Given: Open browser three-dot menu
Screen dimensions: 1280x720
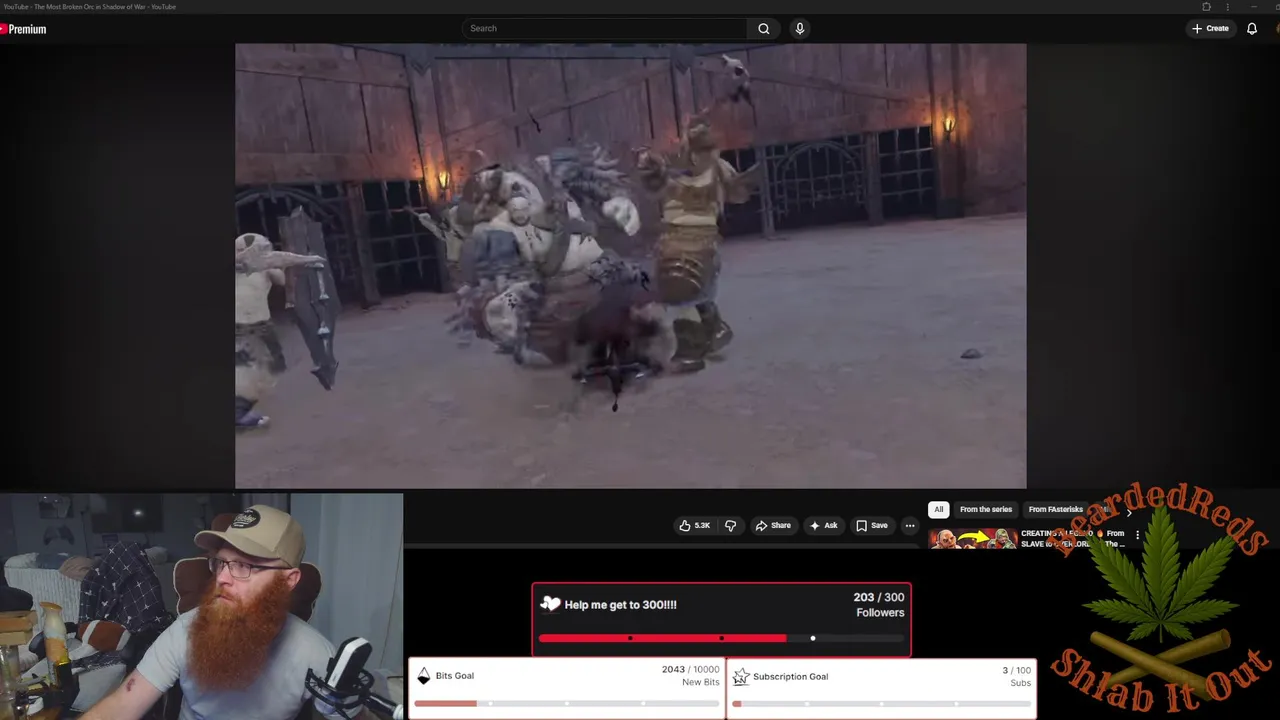Looking at the screenshot, I should 1228,7.
